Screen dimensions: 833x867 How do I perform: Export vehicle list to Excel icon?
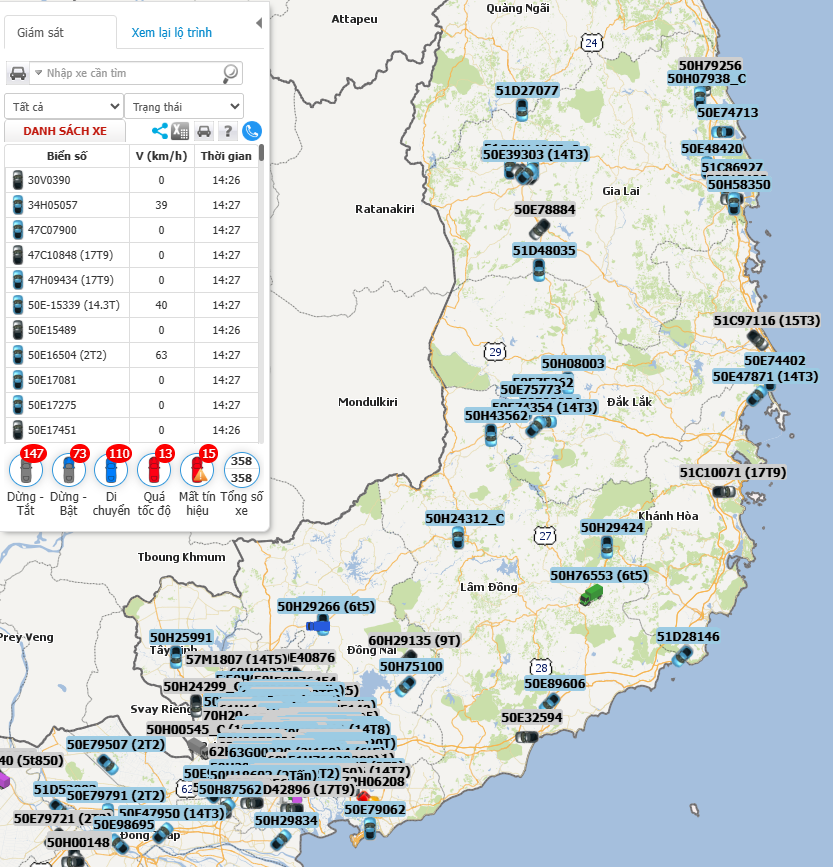click(180, 131)
